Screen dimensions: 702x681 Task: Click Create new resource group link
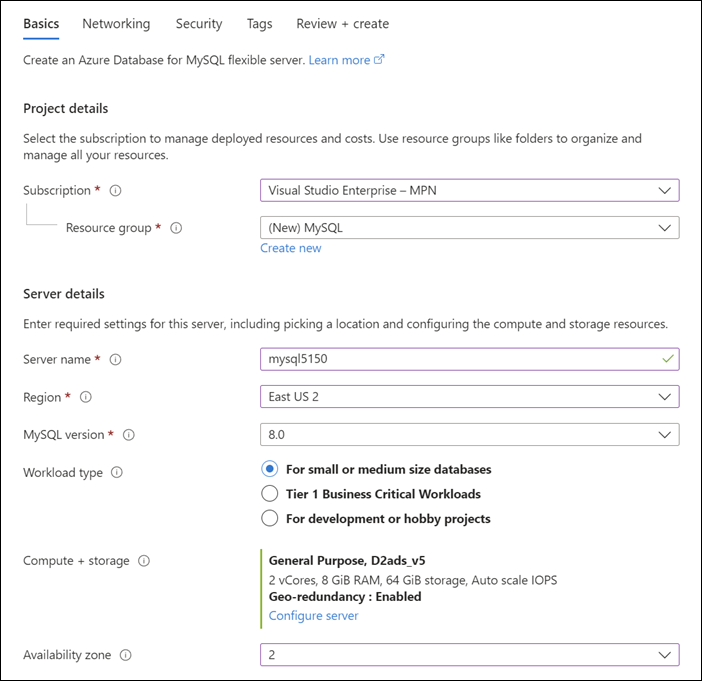click(x=291, y=248)
